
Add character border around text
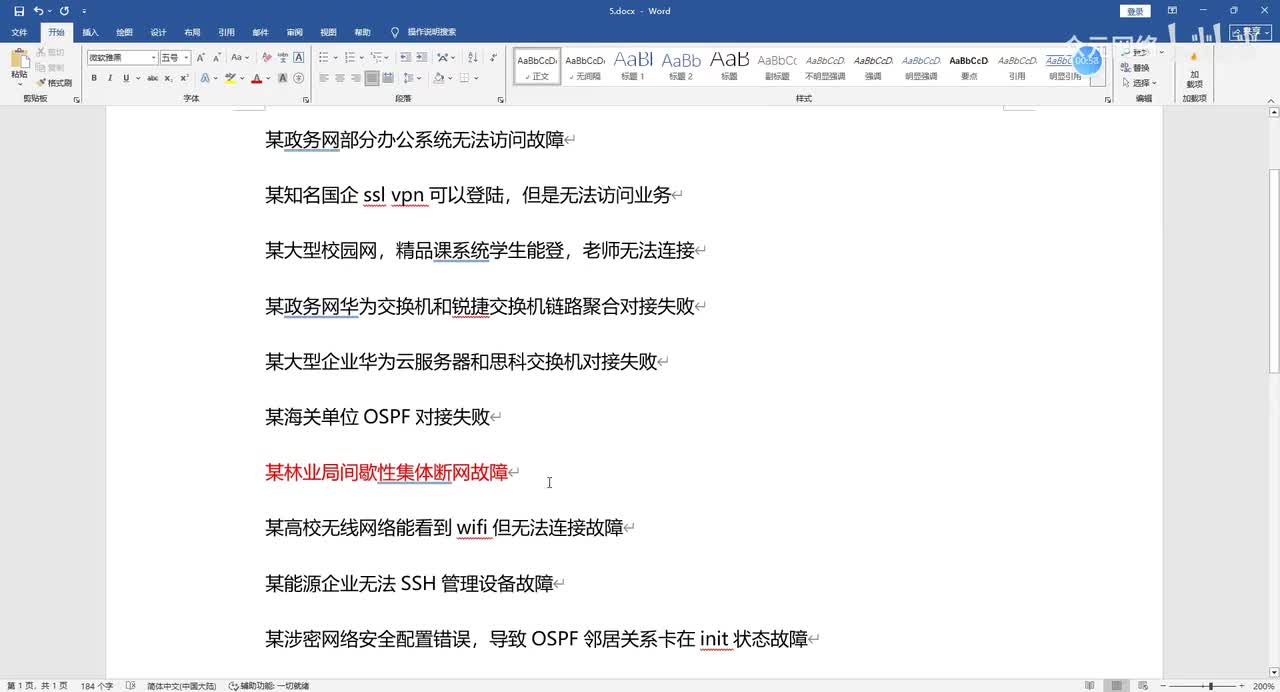(x=299, y=58)
